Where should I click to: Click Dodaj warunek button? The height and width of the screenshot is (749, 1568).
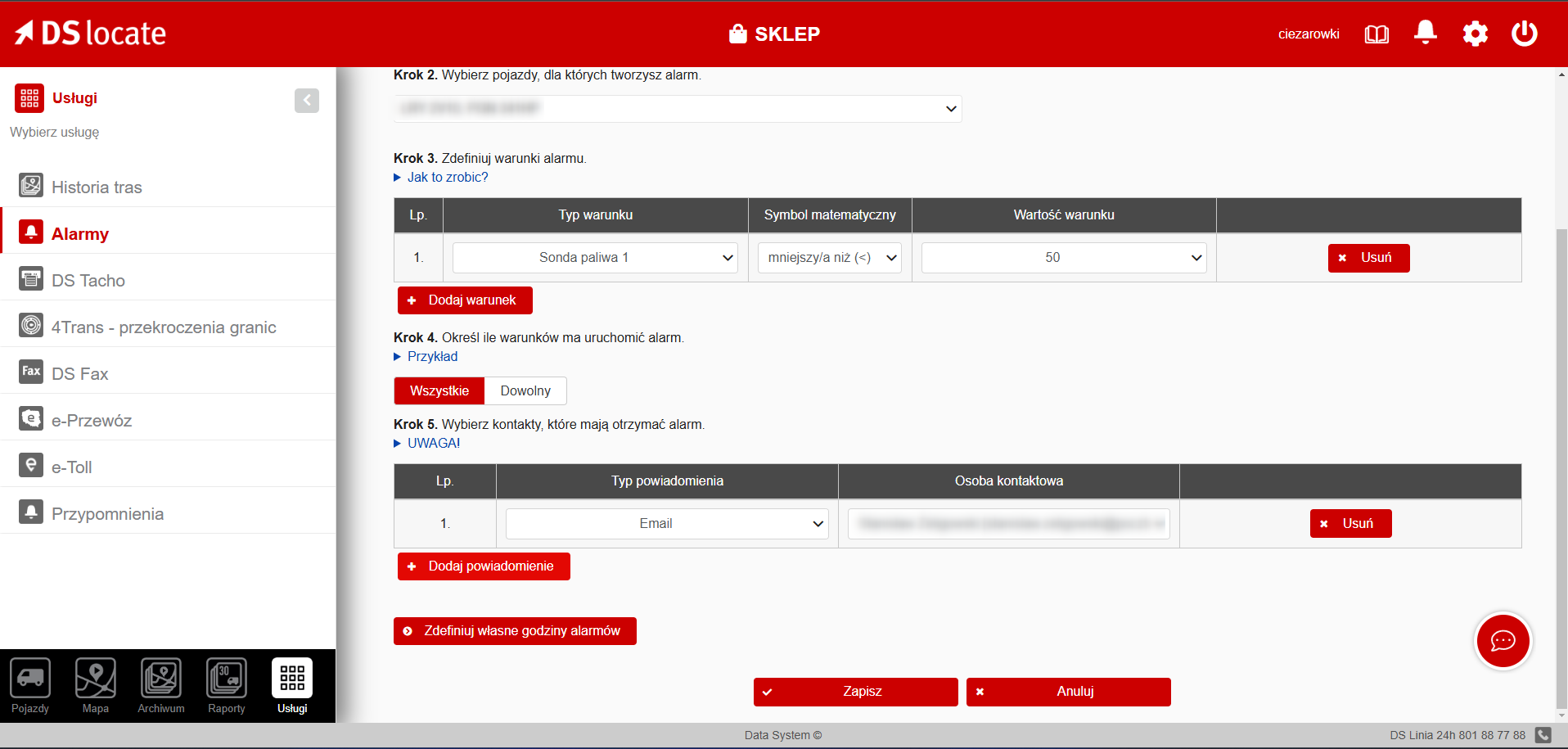(x=465, y=300)
